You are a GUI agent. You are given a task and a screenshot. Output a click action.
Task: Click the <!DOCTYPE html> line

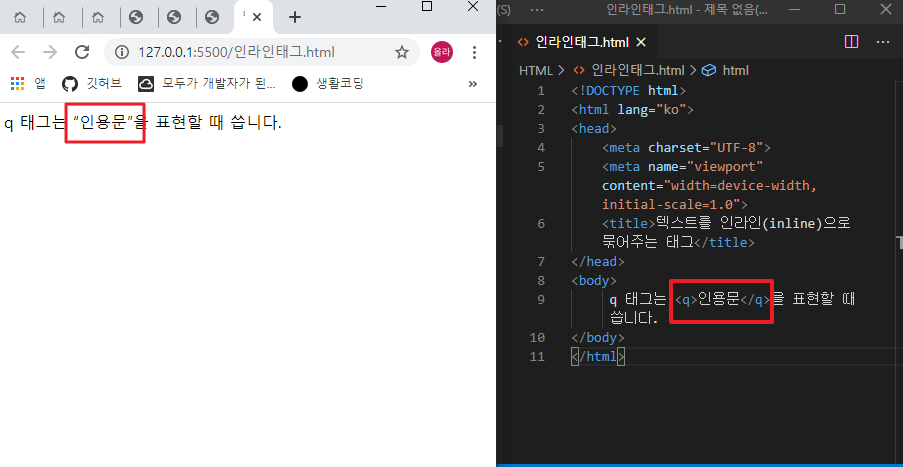pos(628,90)
